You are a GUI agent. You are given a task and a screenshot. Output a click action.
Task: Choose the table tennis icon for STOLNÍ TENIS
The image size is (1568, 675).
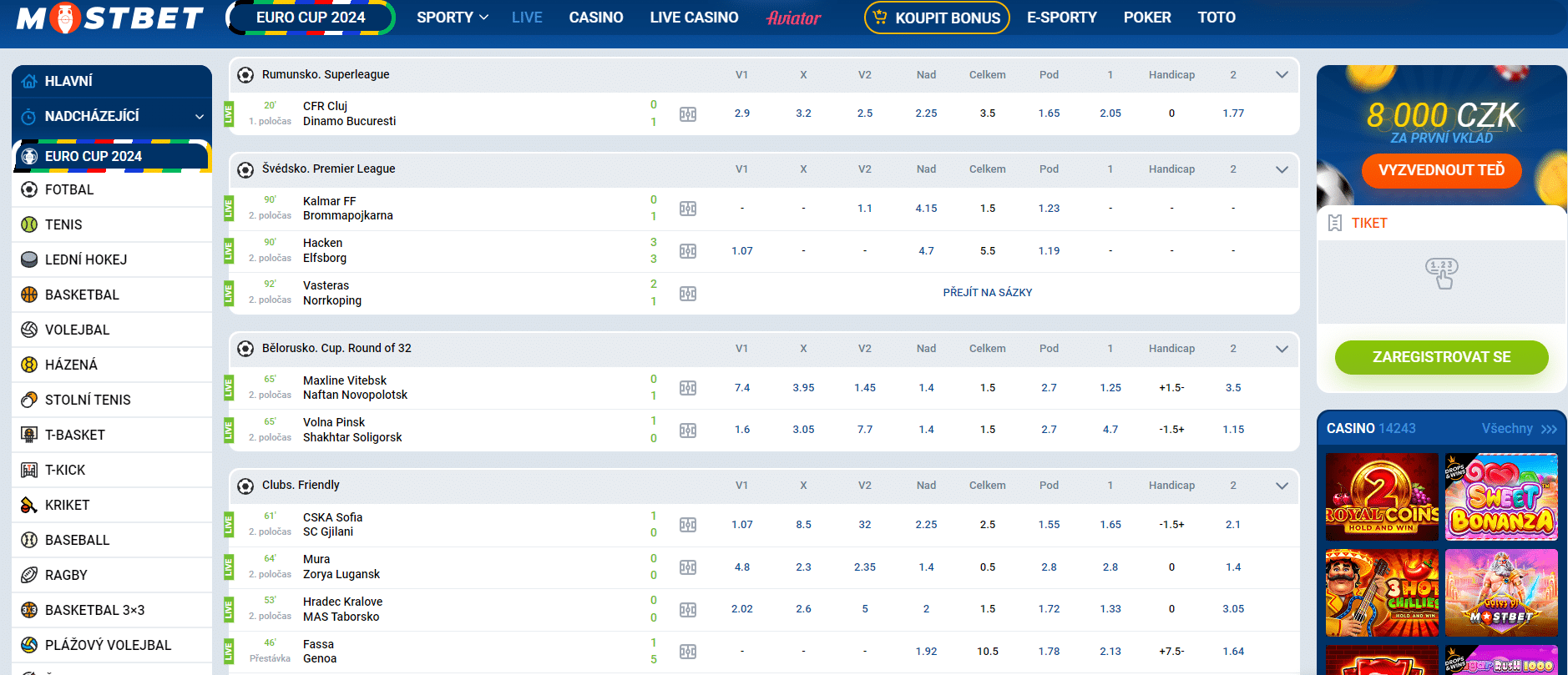[x=29, y=400]
